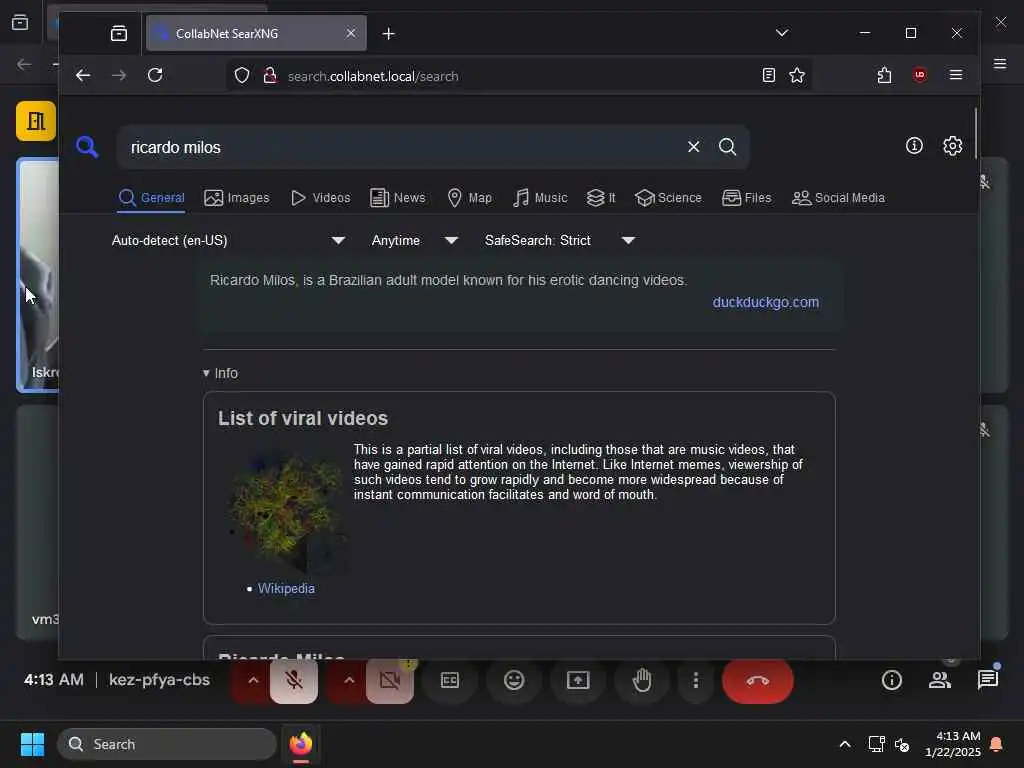Open meeting details info icon

coord(891,680)
